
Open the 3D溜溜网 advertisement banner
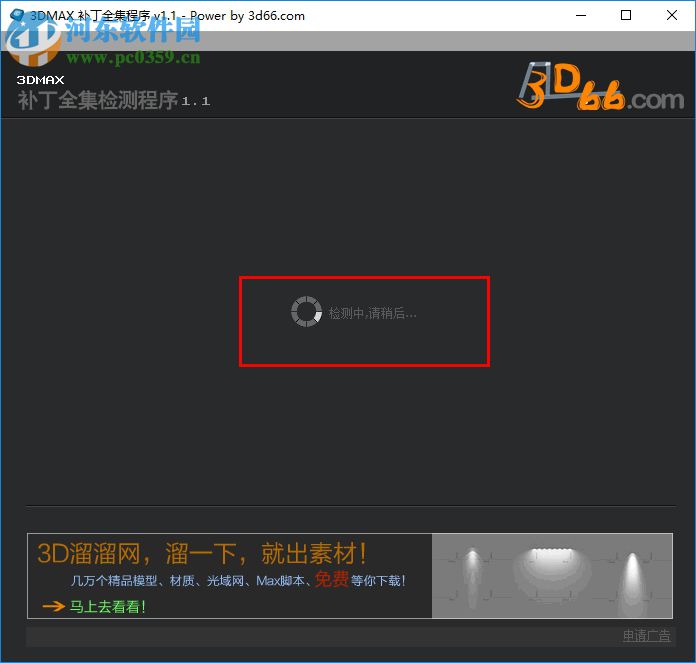350,576
